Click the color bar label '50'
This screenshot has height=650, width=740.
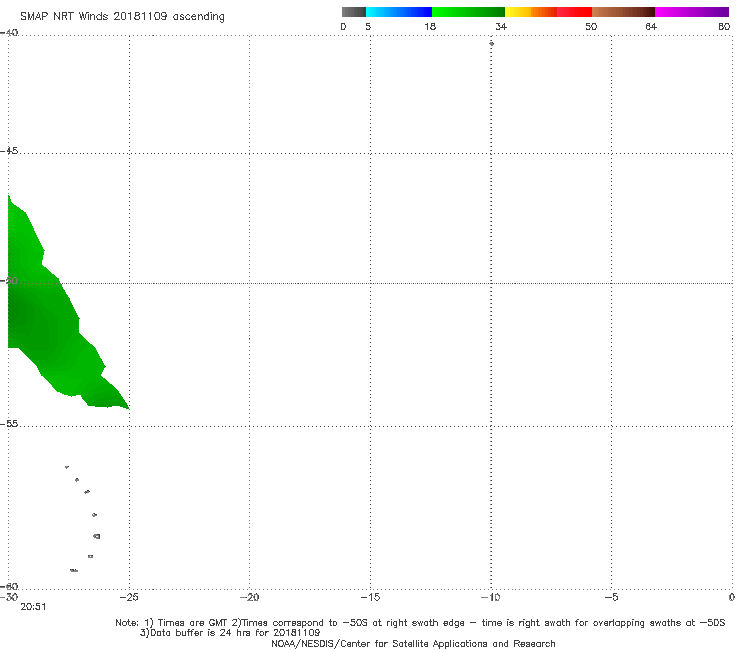pos(591,26)
